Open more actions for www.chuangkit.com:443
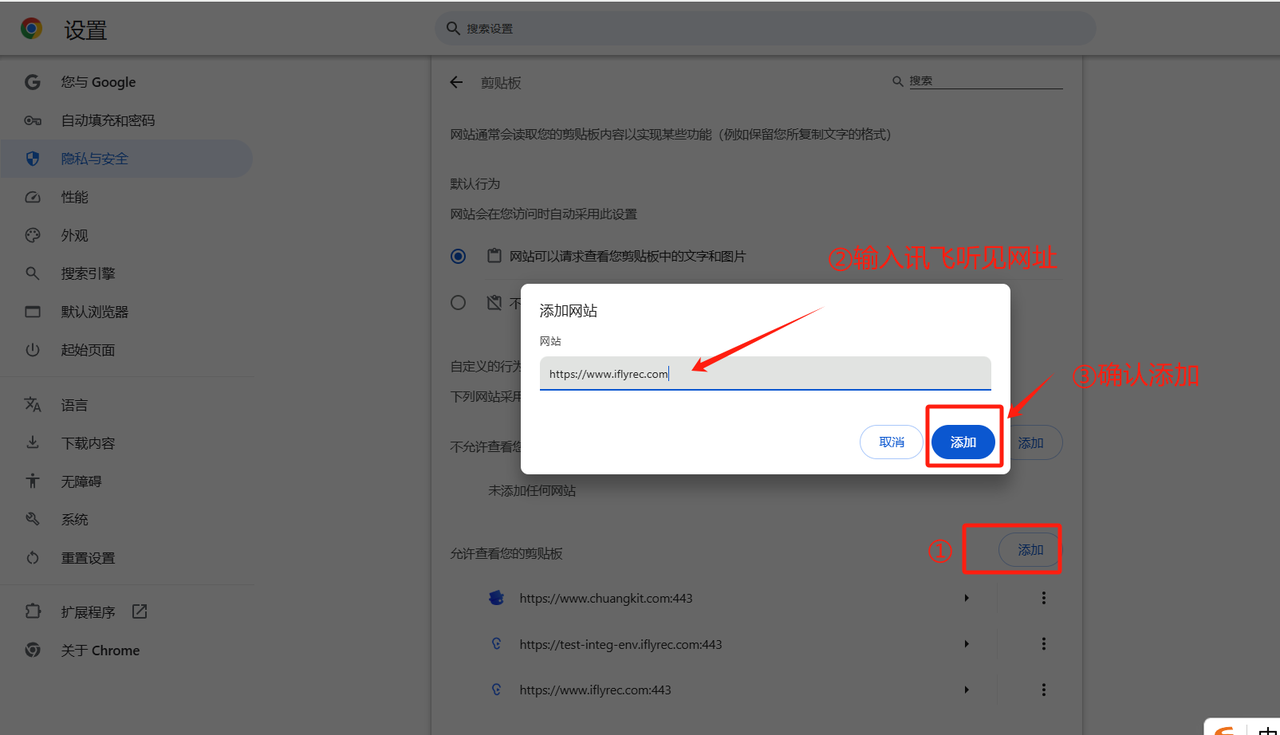The image size is (1280, 735). click(x=1044, y=598)
